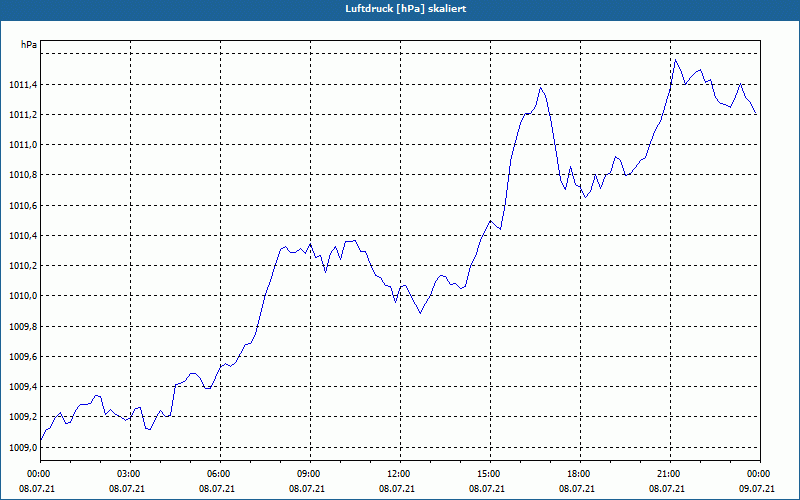Click the 1010,8 y-axis label
Viewport: 800px width, 500px height.
pyautogui.click(x=23, y=175)
